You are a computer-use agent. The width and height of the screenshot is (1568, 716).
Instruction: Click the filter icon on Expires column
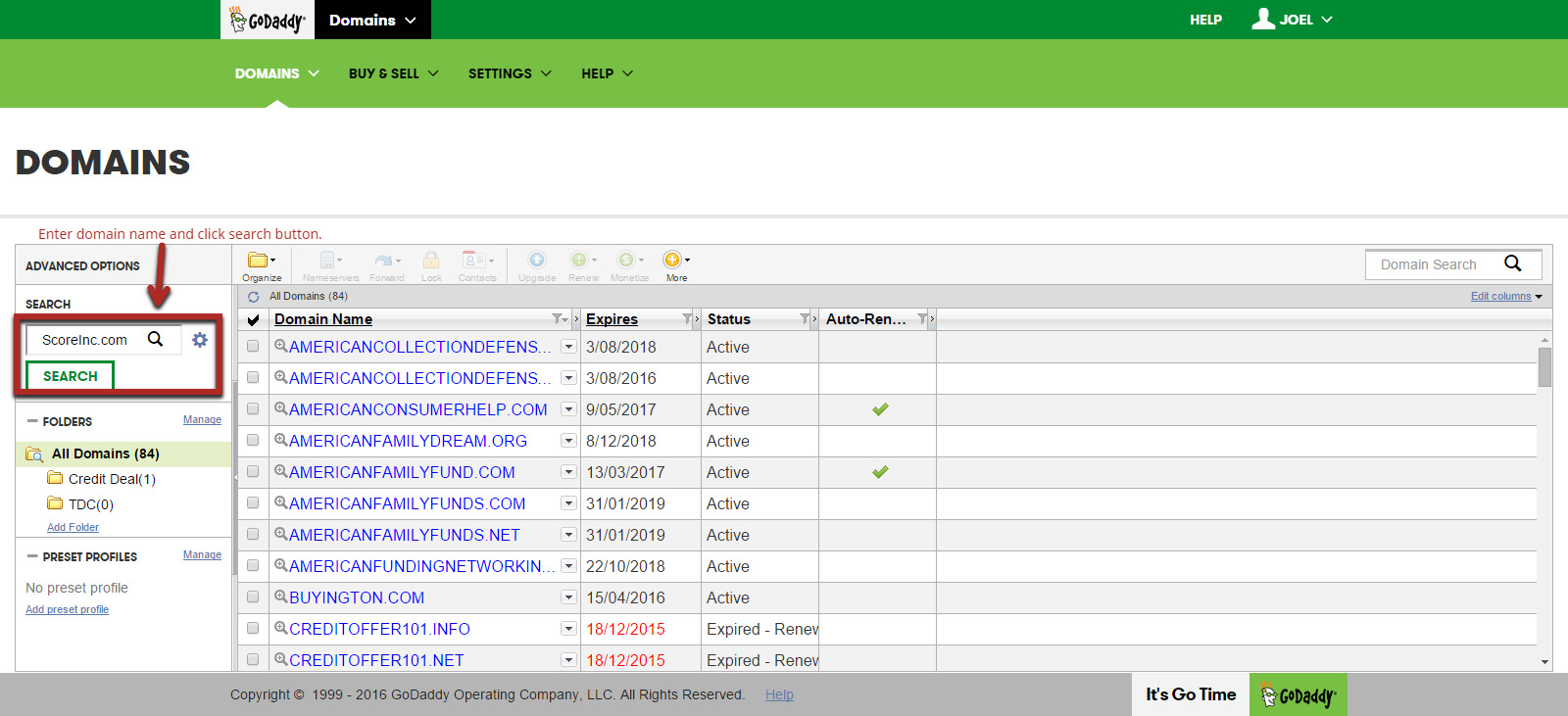[x=686, y=319]
